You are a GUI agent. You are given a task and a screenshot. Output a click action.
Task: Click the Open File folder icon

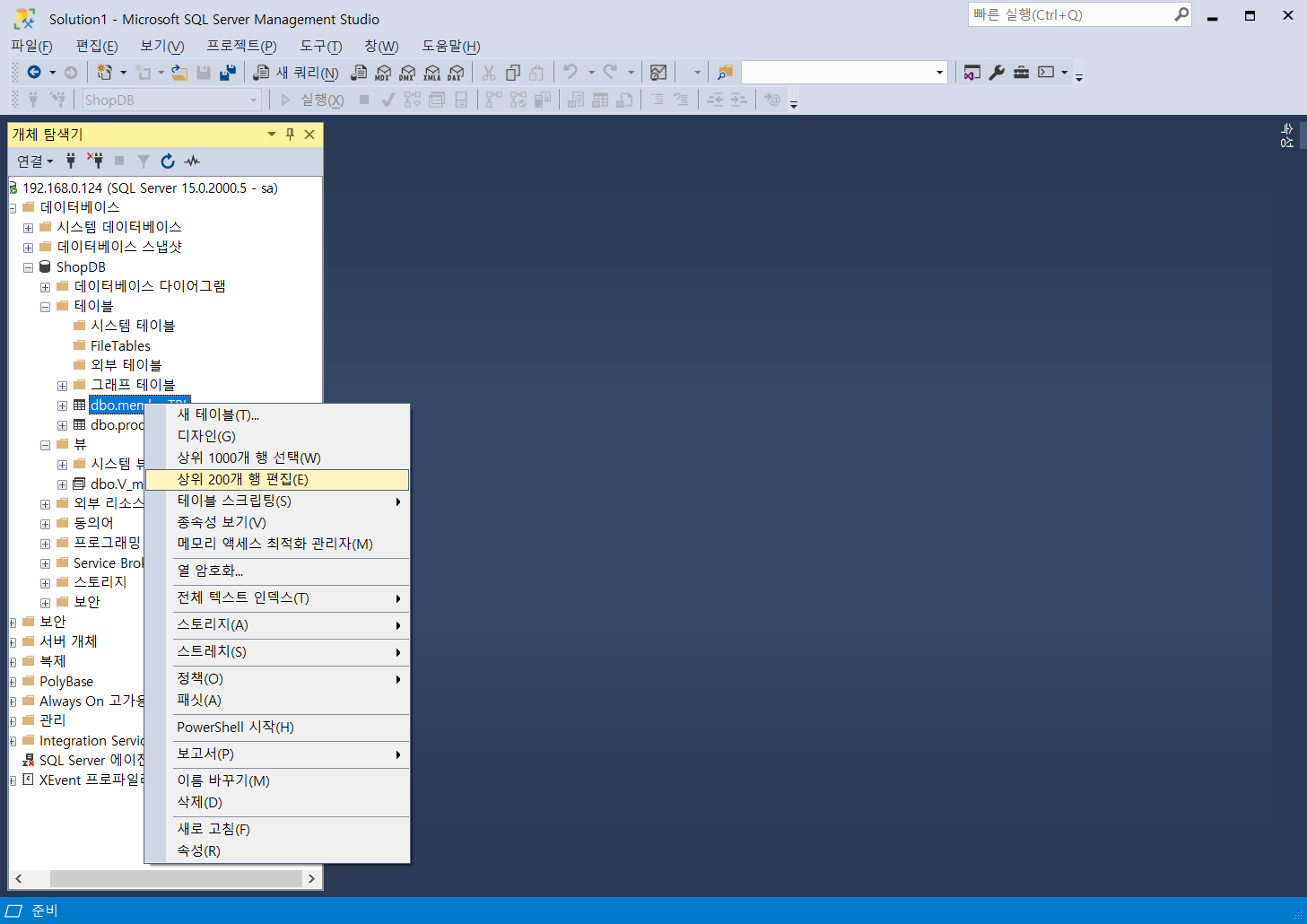[x=179, y=73]
